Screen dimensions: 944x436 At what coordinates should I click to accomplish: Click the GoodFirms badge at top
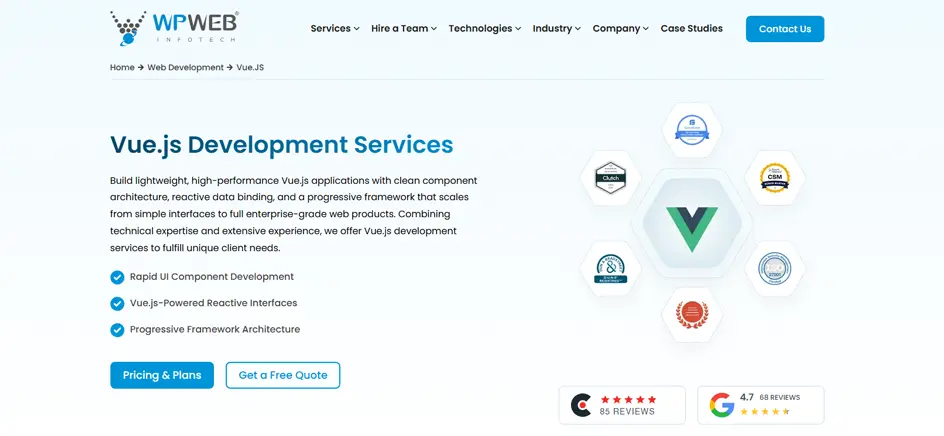(692, 130)
